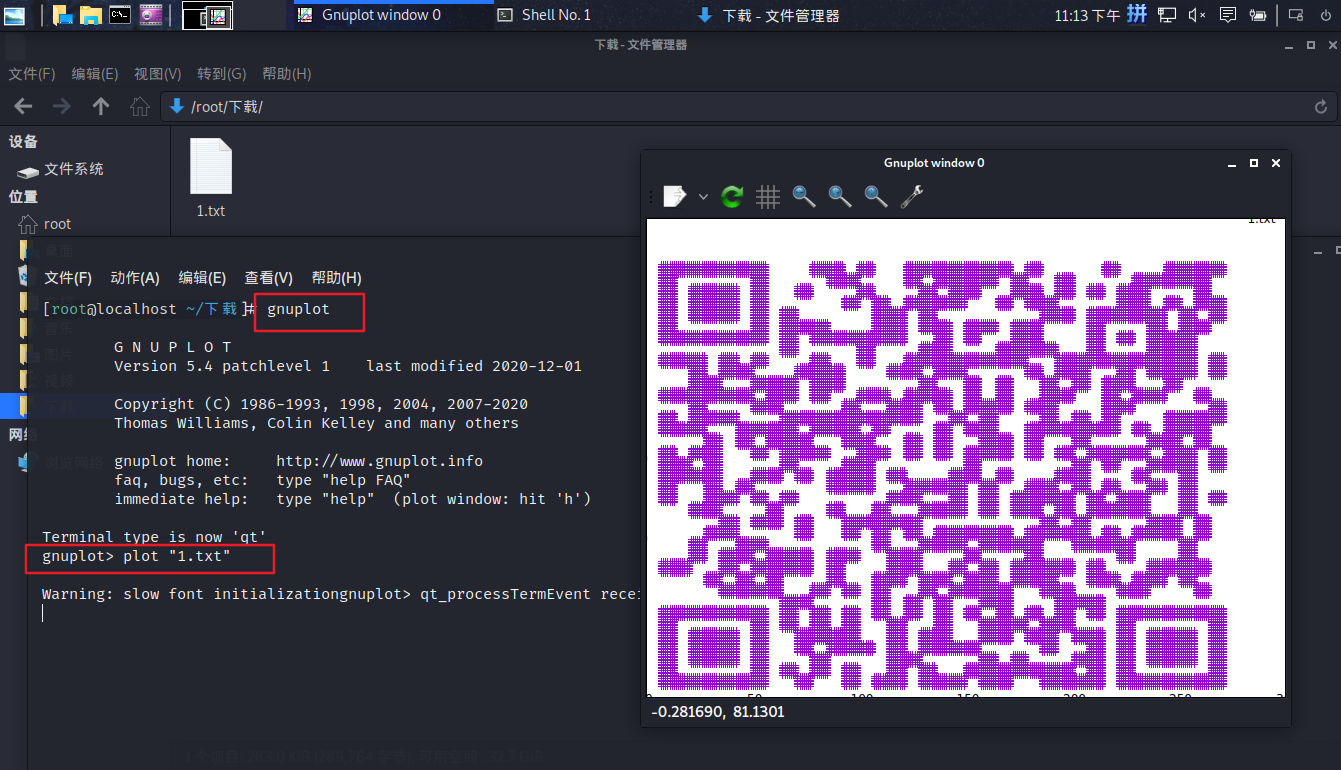This screenshot has width=1341, height=770.
Task: Click the power/logout icon in panel
Action: (1324, 15)
